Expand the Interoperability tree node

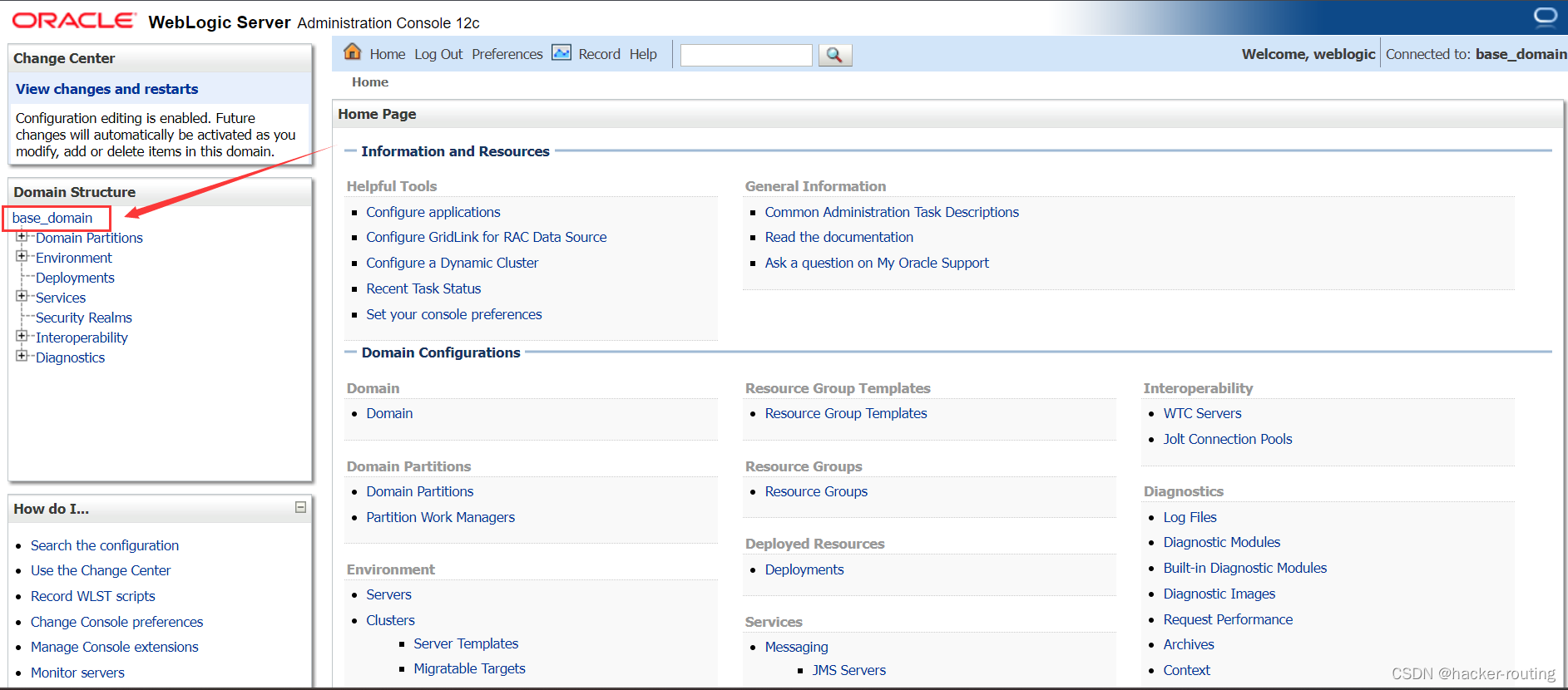[22, 337]
